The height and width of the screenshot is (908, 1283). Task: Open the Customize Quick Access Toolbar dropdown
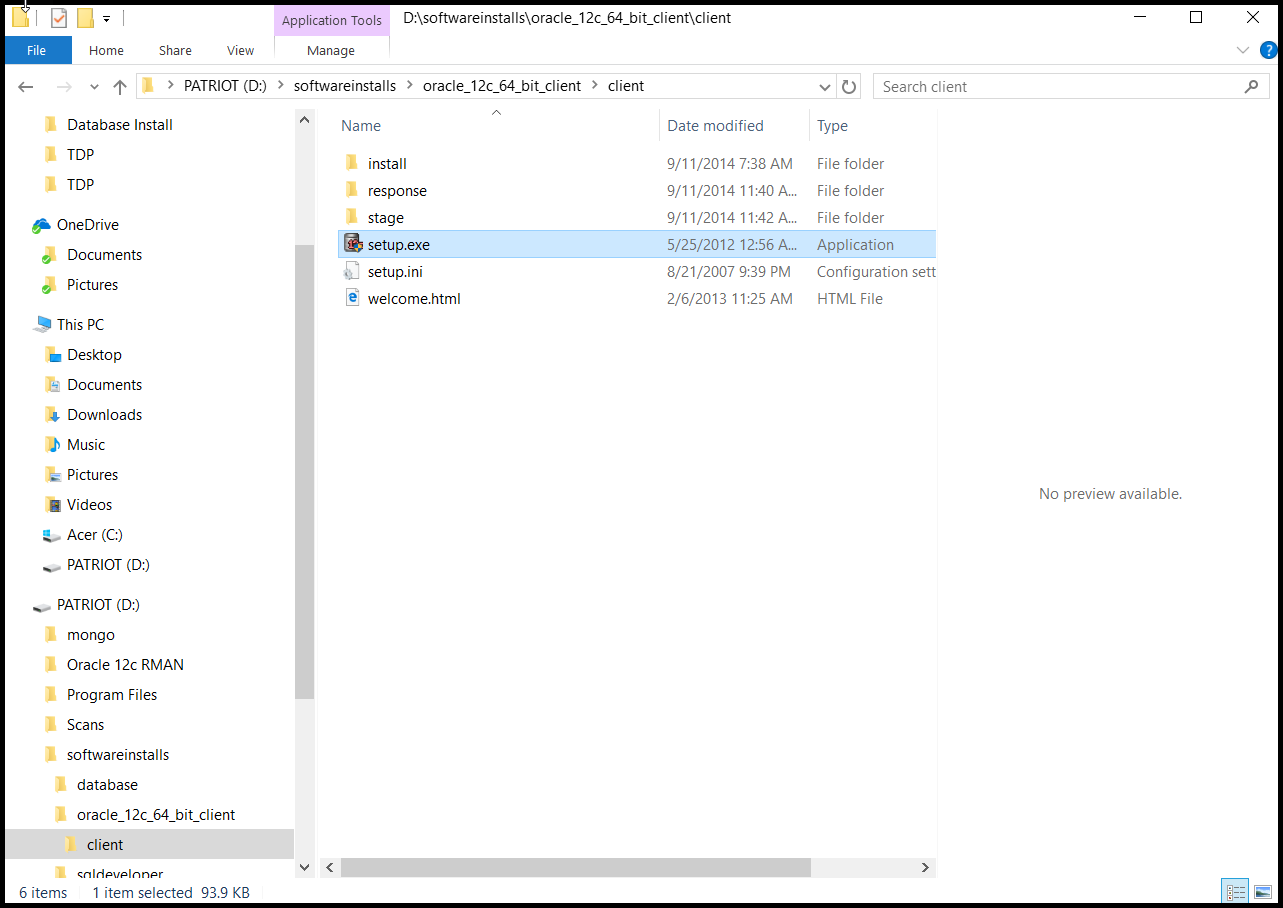pyautogui.click(x=106, y=19)
